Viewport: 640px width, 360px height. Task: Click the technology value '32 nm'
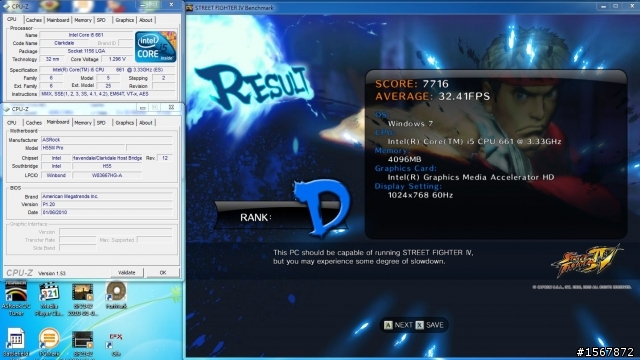point(52,59)
